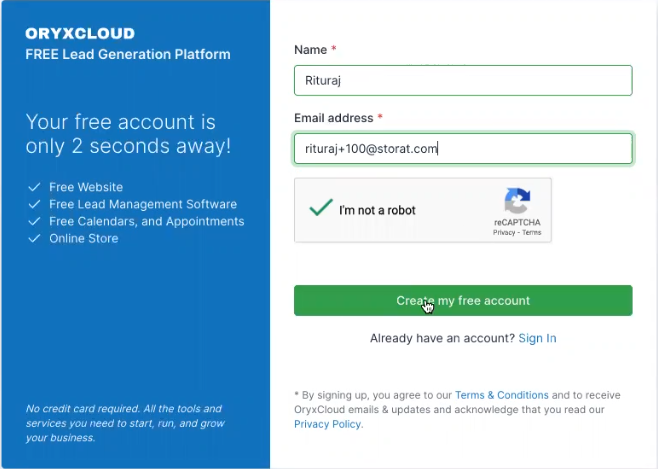Viewport: 658px width, 469px height.
Task: Open the reCAPTCHA Terms link
Action: point(532,232)
